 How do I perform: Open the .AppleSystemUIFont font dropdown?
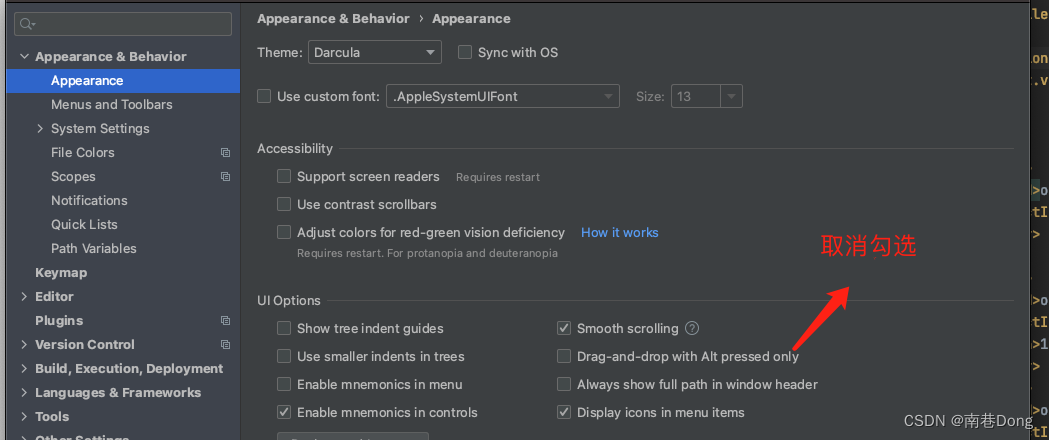tap(503, 96)
